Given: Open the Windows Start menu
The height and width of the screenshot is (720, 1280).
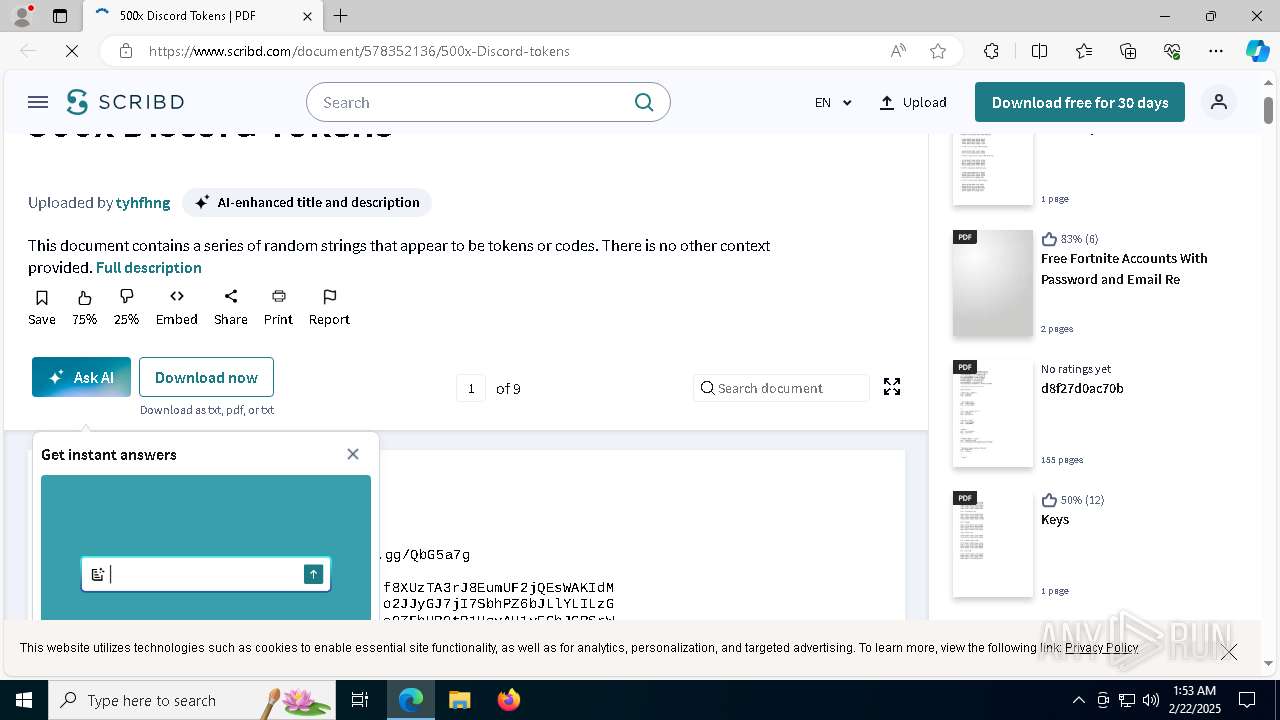Looking at the screenshot, I should coord(24,700).
